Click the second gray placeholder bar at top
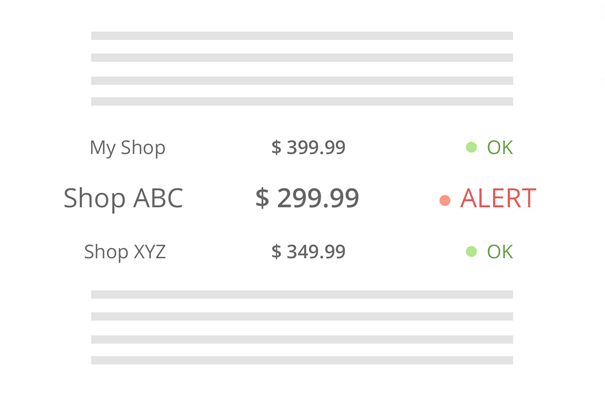 (x=302, y=58)
